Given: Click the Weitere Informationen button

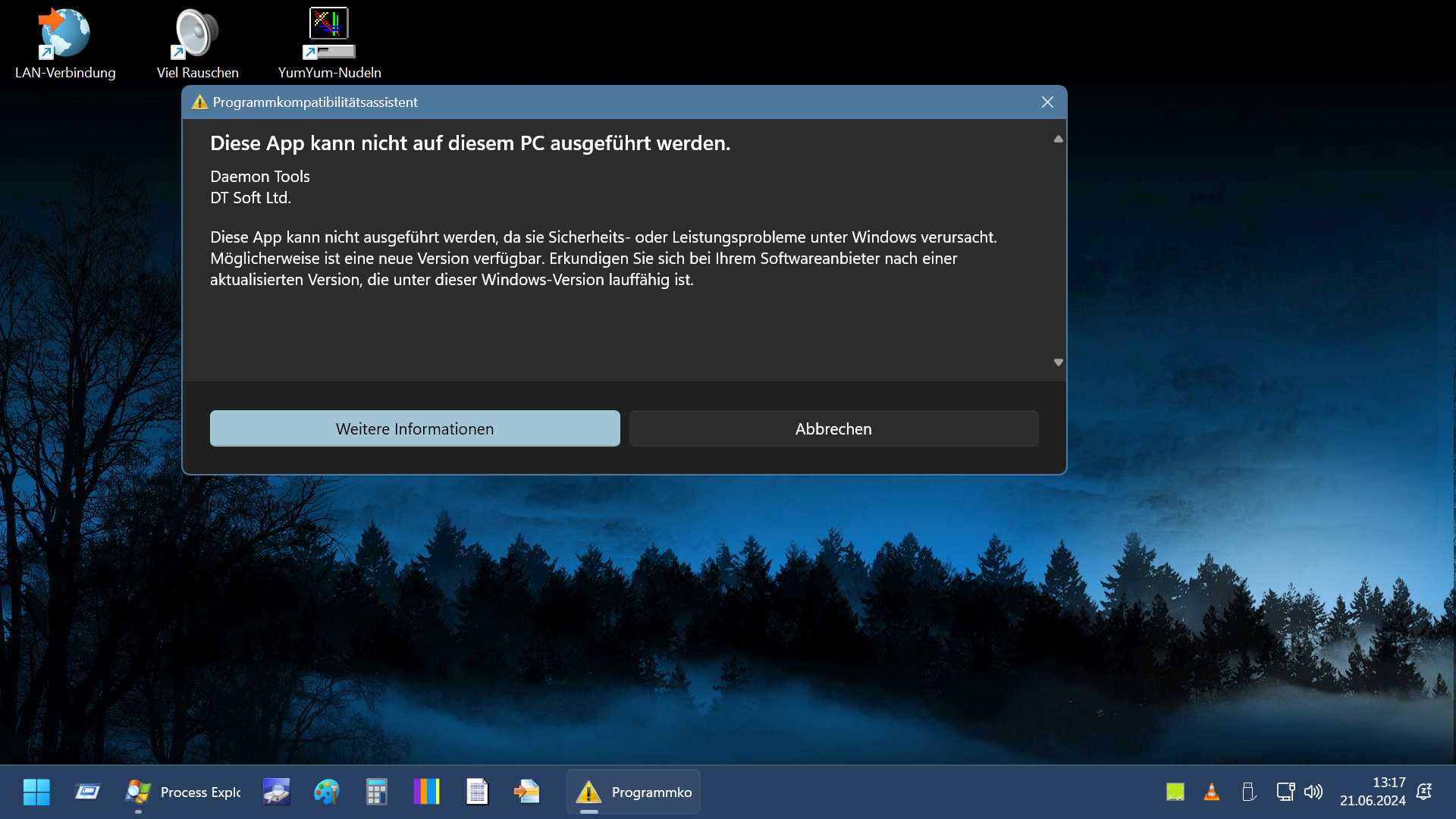Looking at the screenshot, I should 415,428.
